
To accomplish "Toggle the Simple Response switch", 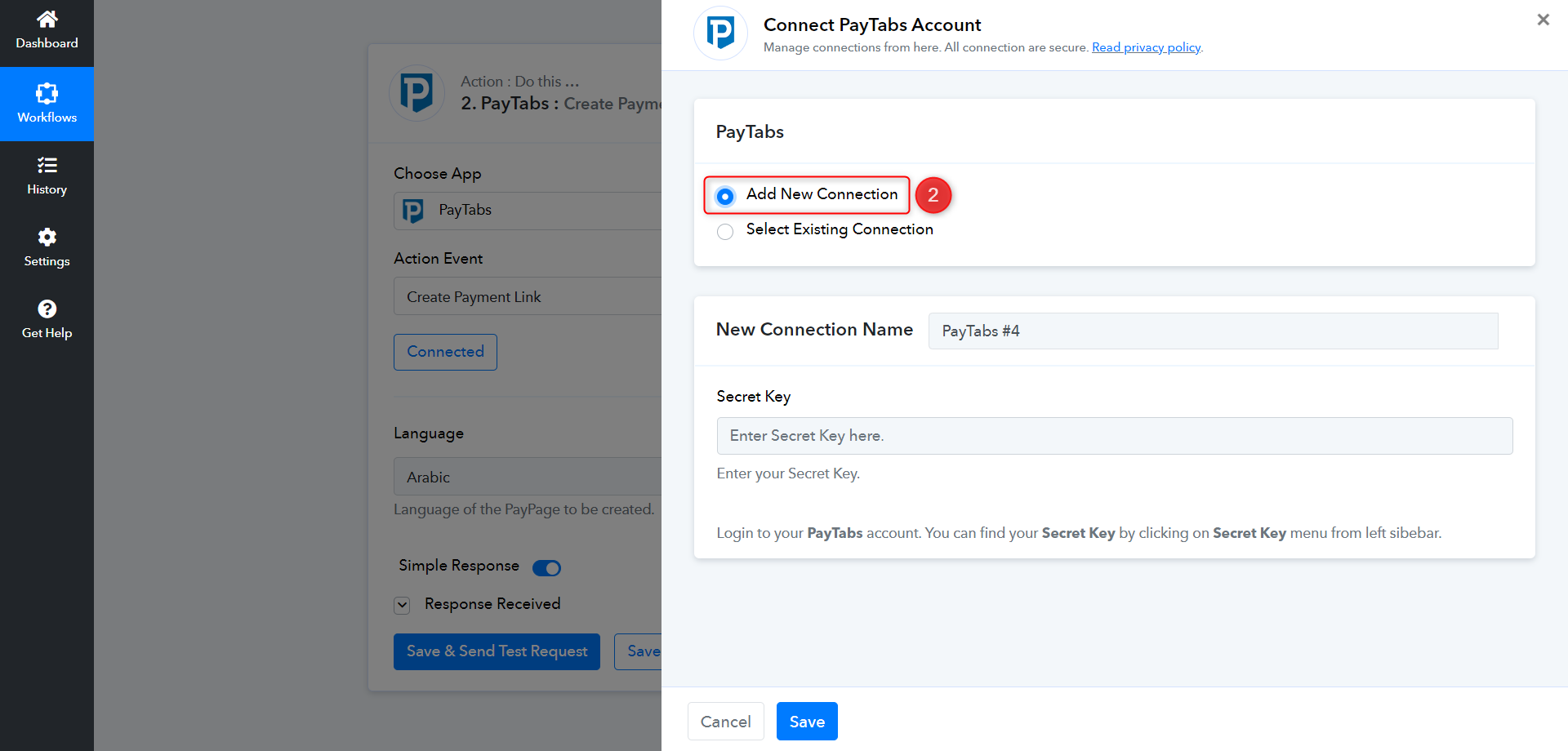I will click(x=546, y=567).
